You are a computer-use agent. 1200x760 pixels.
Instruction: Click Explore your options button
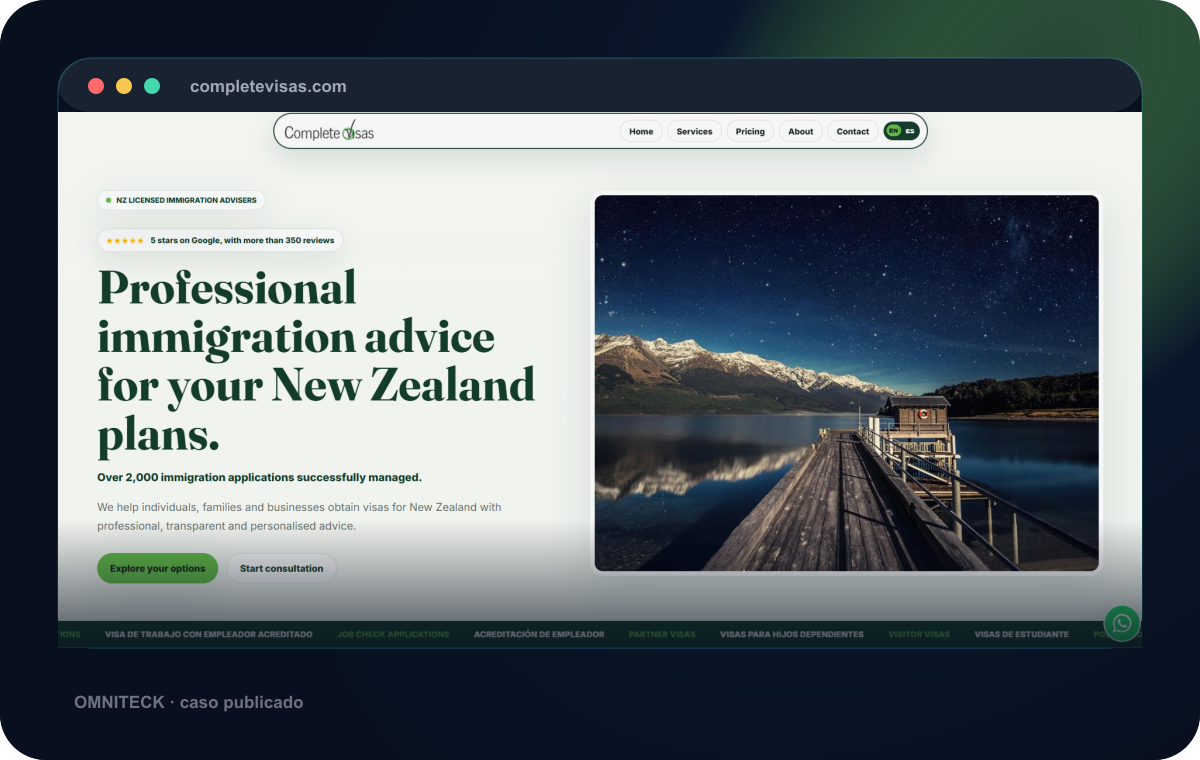click(x=157, y=568)
